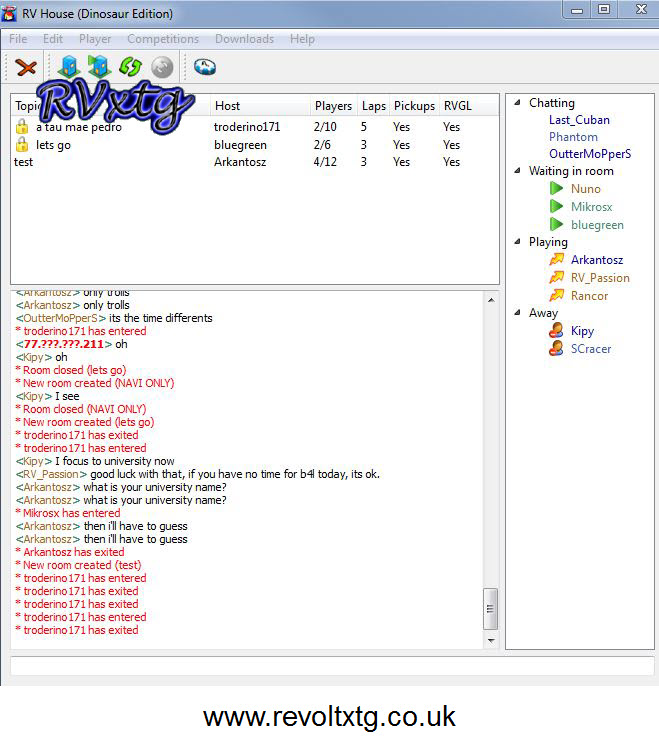Open the Help menu
The height and width of the screenshot is (745, 659).
pyautogui.click(x=302, y=39)
